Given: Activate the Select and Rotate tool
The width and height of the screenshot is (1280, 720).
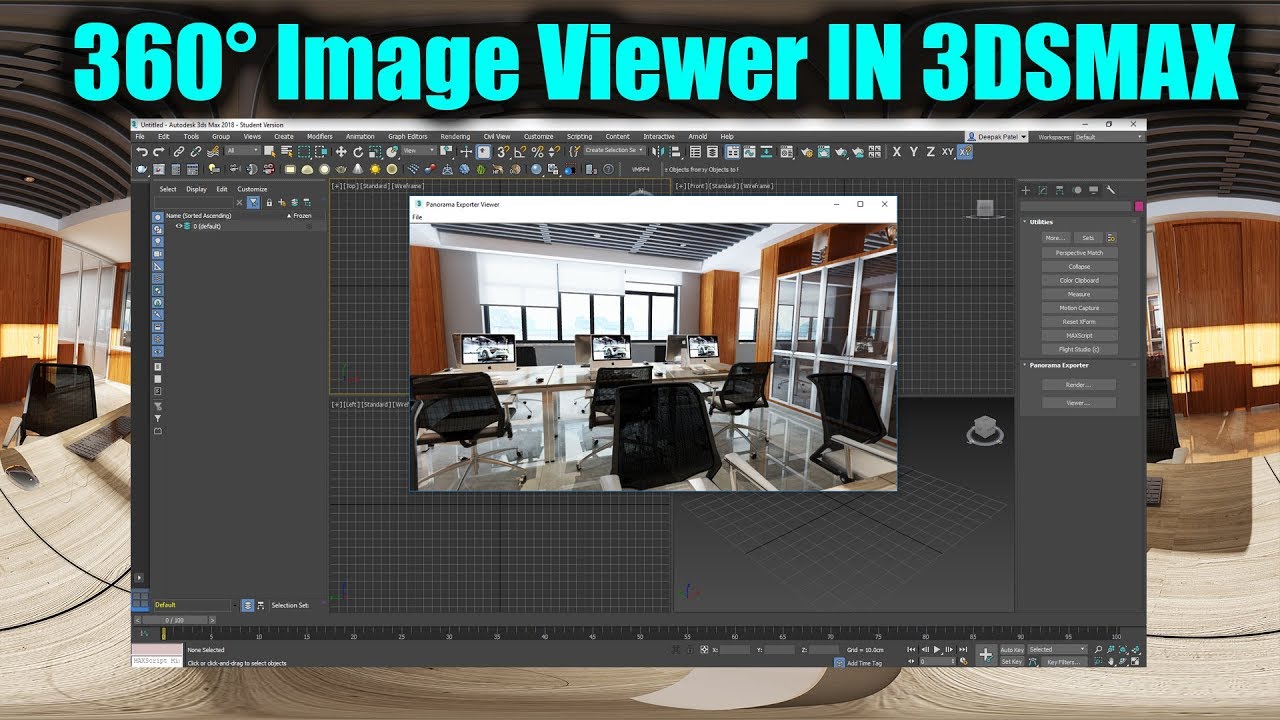Looking at the screenshot, I should point(358,151).
